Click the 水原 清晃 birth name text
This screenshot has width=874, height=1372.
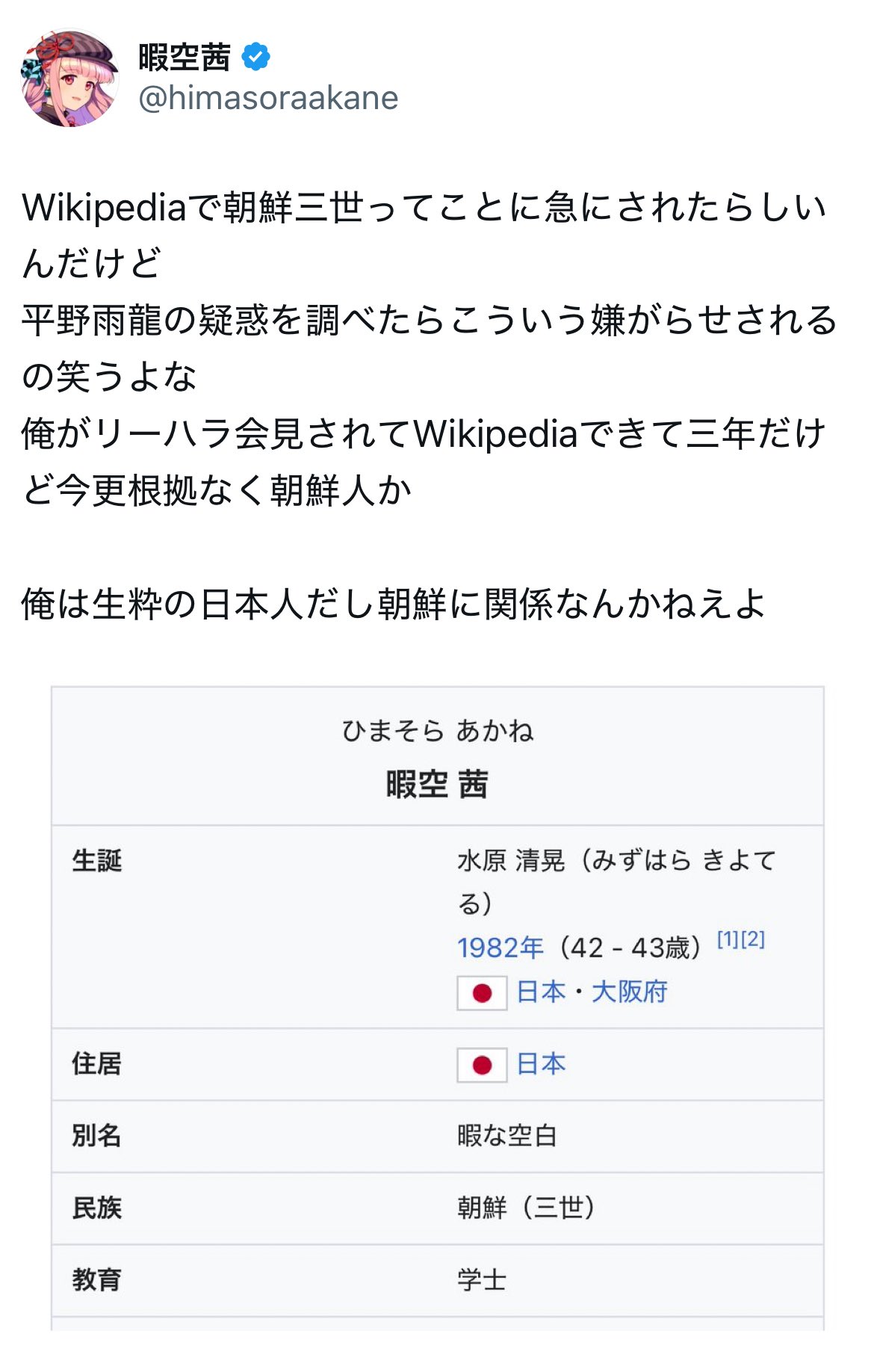[x=511, y=860]
